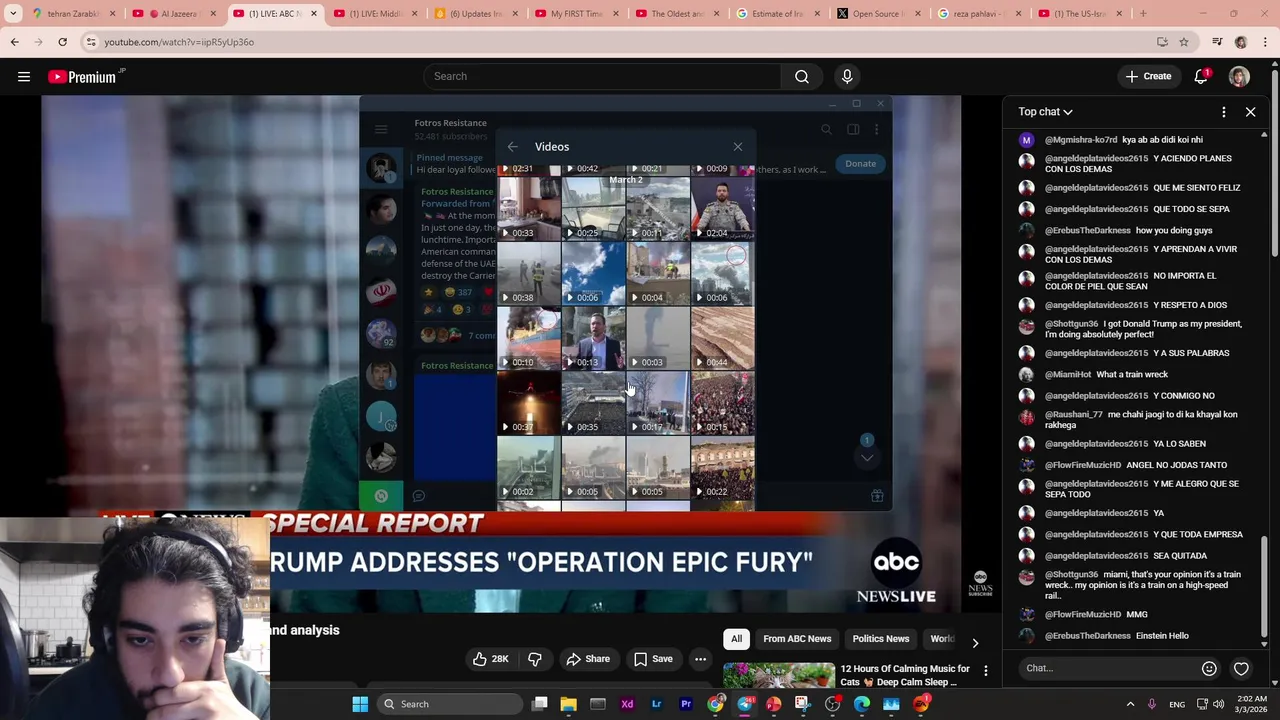
Task: Show hidden system tray icons
Action: (x=1131, y=704)
